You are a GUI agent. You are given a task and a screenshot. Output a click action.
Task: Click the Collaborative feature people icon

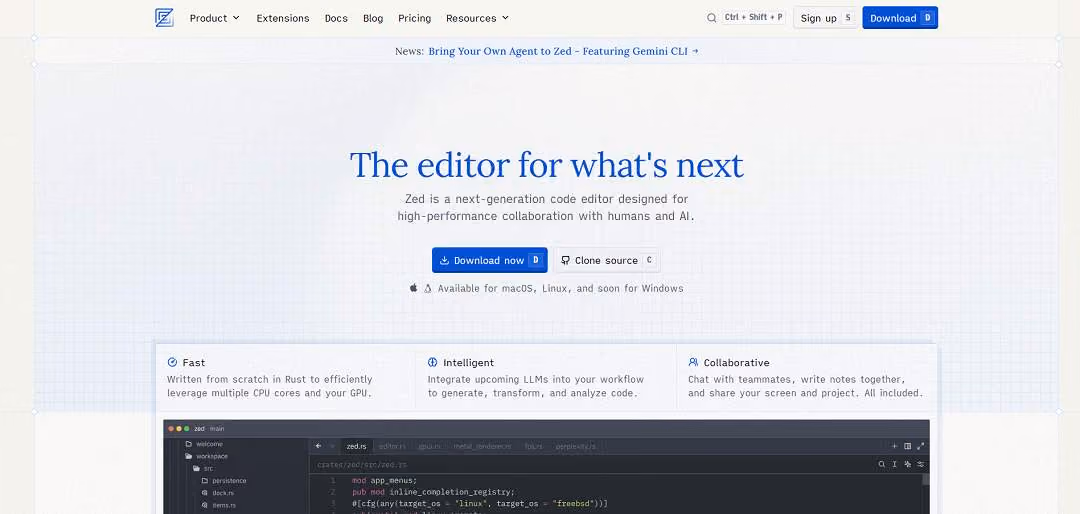tap(693, 362)
